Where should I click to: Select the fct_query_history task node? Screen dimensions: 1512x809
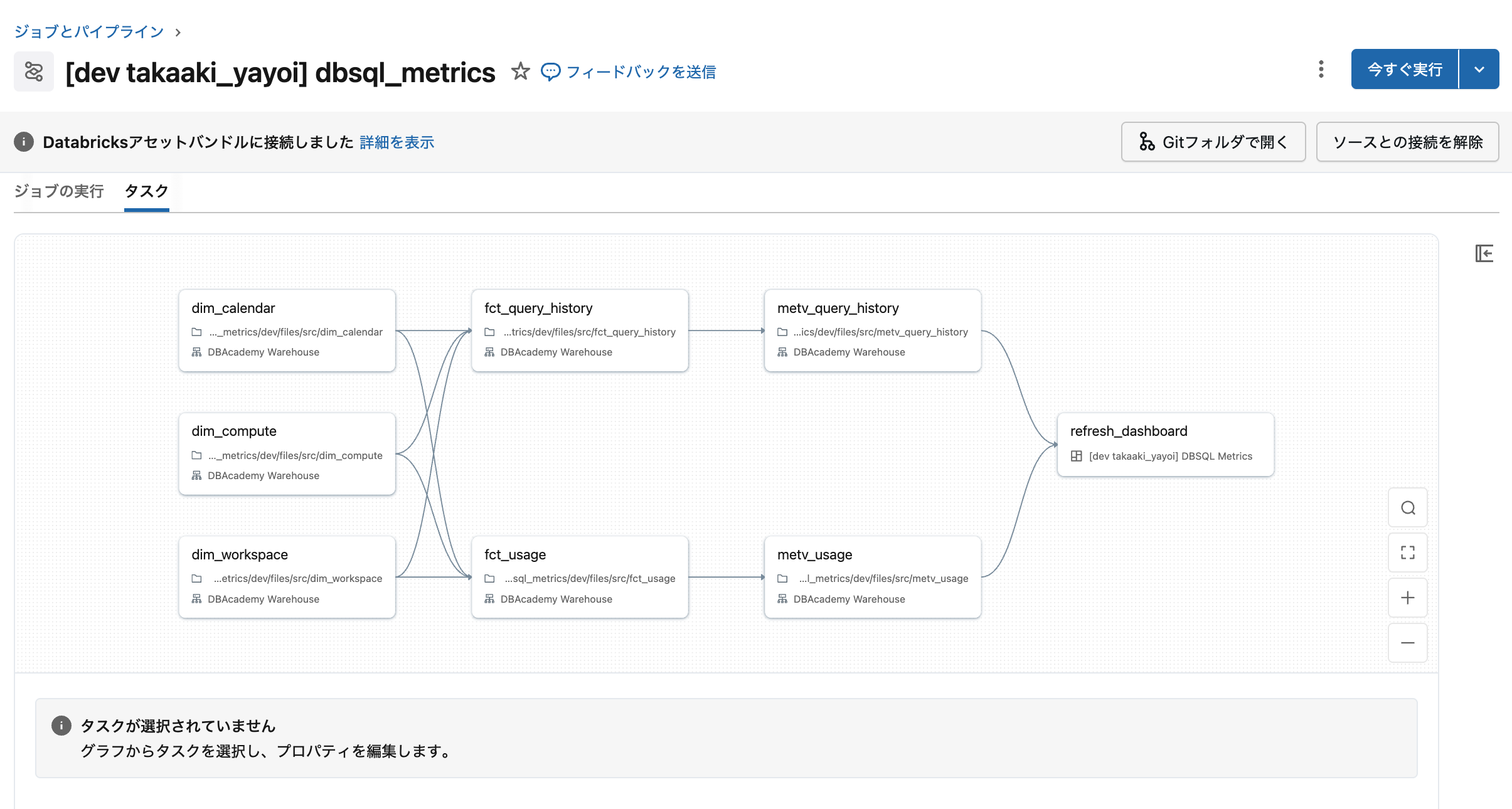pyautogui.click(x=579, y=330)
